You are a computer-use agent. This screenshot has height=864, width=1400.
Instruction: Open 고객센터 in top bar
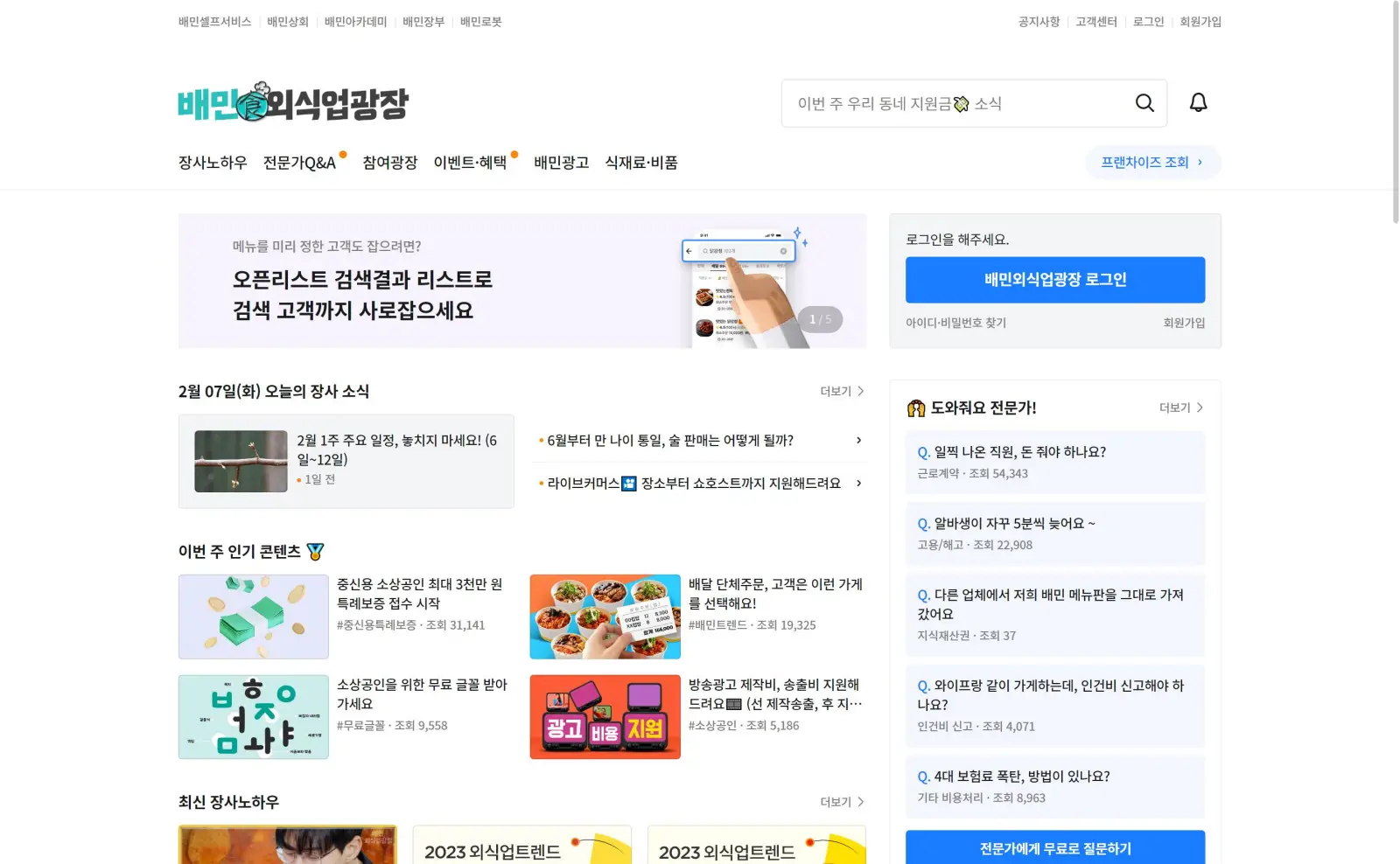(1096, 22)
